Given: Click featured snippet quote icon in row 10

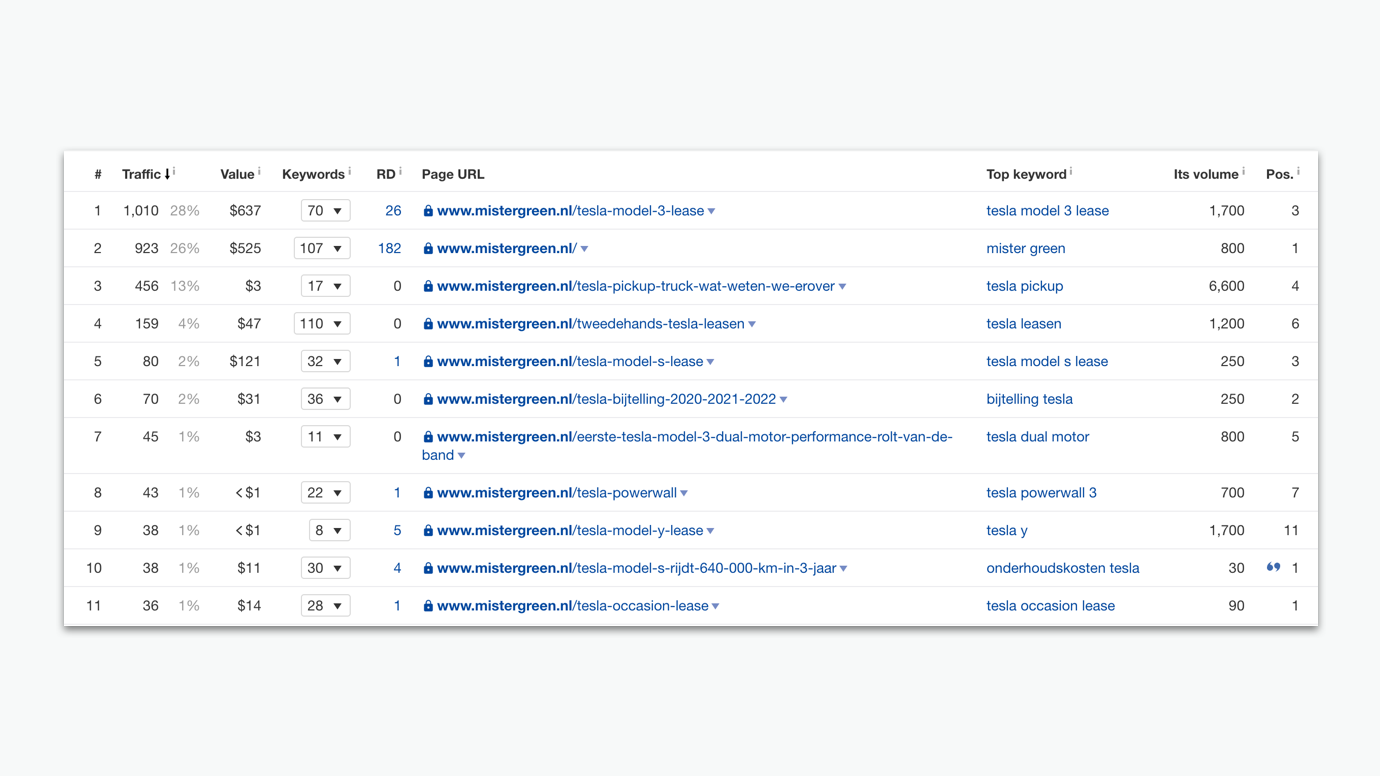Looking at the screenshot, I should pos(1273,567).
